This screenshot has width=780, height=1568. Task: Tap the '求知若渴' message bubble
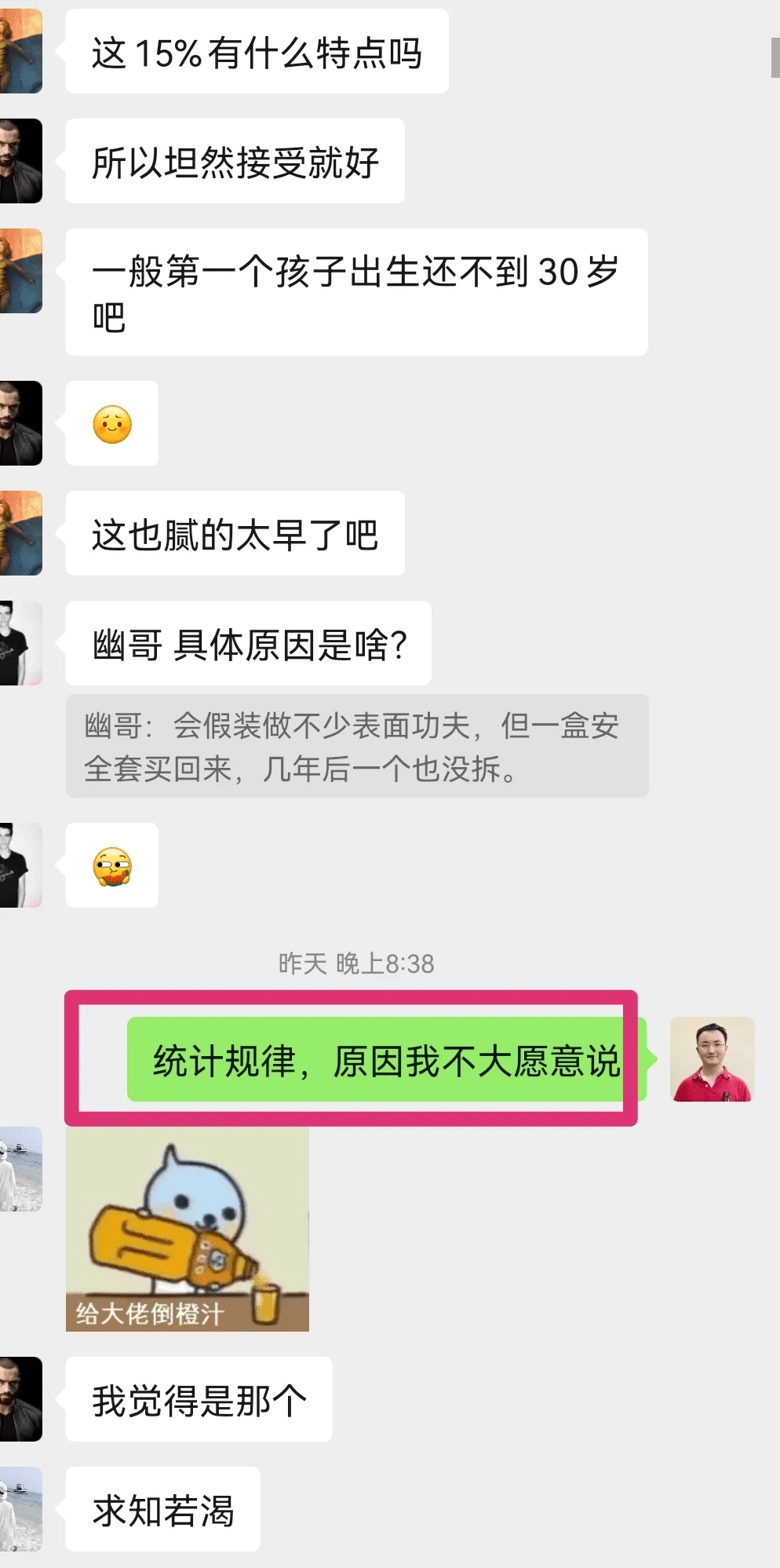pyautogui.click(x=163, y=1509)
